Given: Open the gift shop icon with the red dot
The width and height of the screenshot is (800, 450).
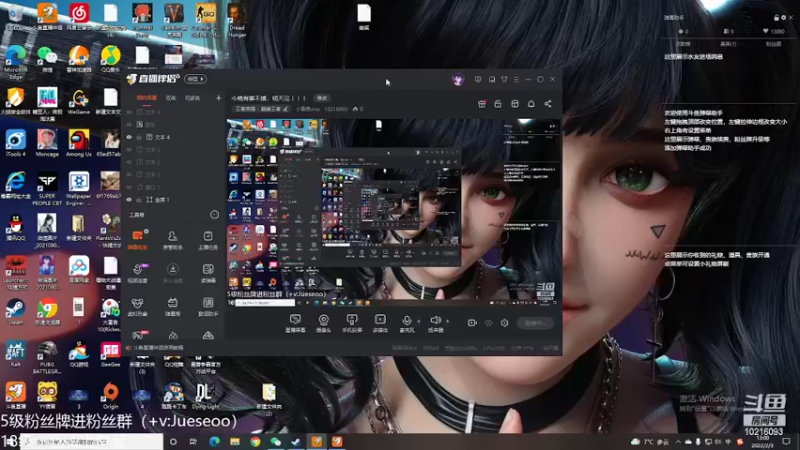Looking at the screenshot, I should coord(482,104).
